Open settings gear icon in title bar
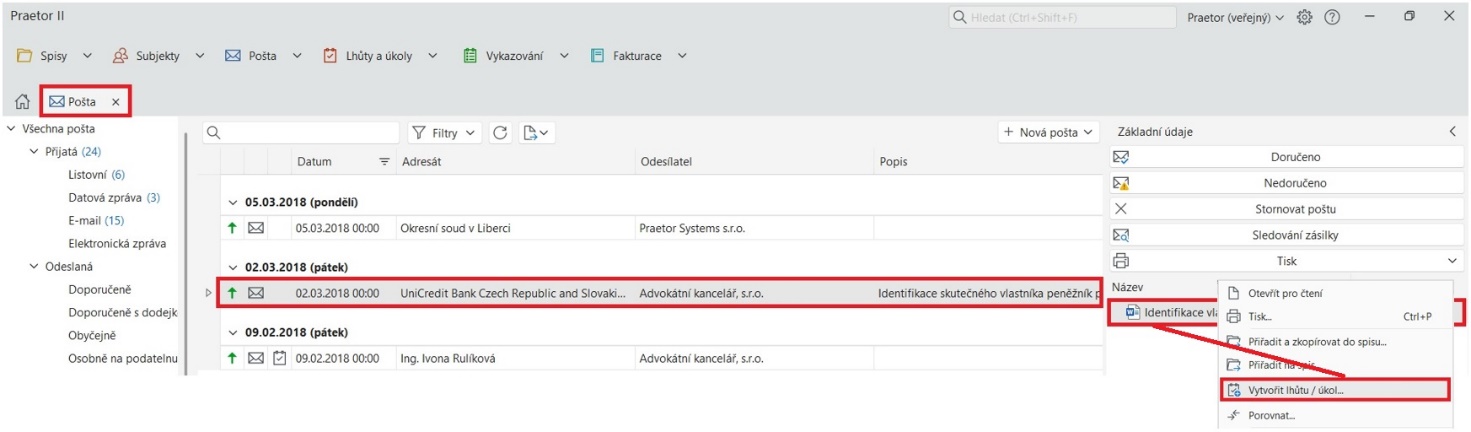Viewport: 1471px width, 432px height. click(x=1304, y=18)
